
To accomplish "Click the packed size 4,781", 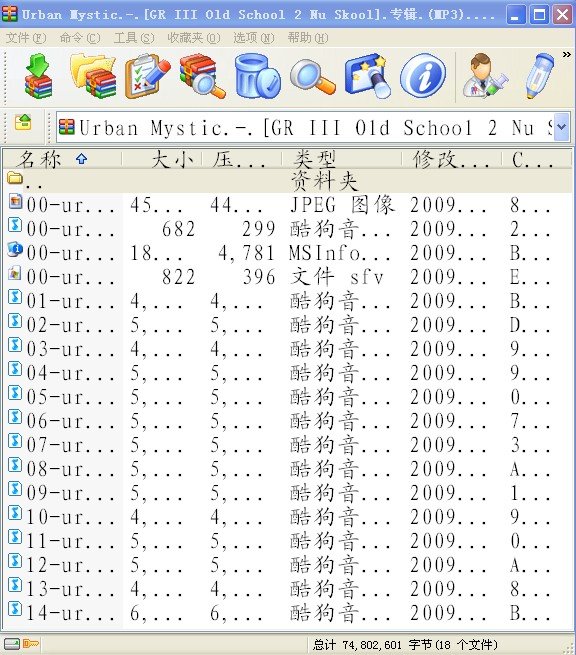I will point(246,253).
